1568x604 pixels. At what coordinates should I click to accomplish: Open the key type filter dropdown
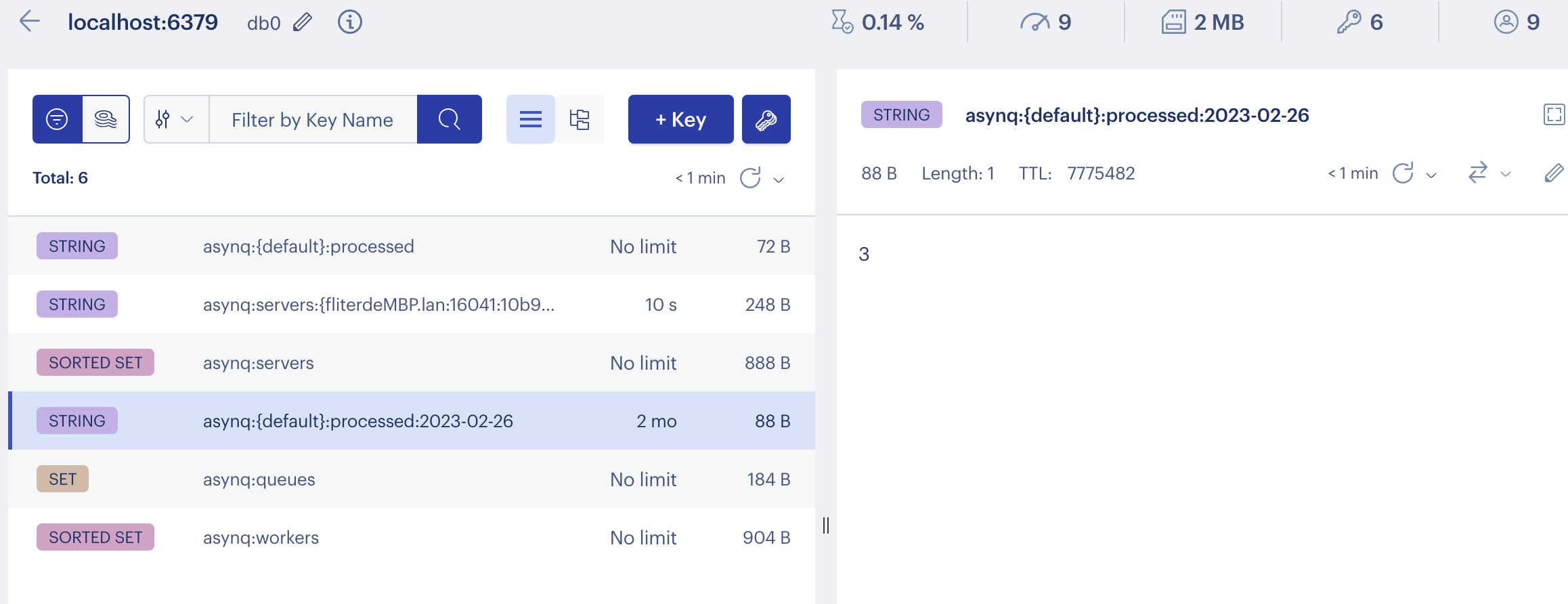coord(176,119)
